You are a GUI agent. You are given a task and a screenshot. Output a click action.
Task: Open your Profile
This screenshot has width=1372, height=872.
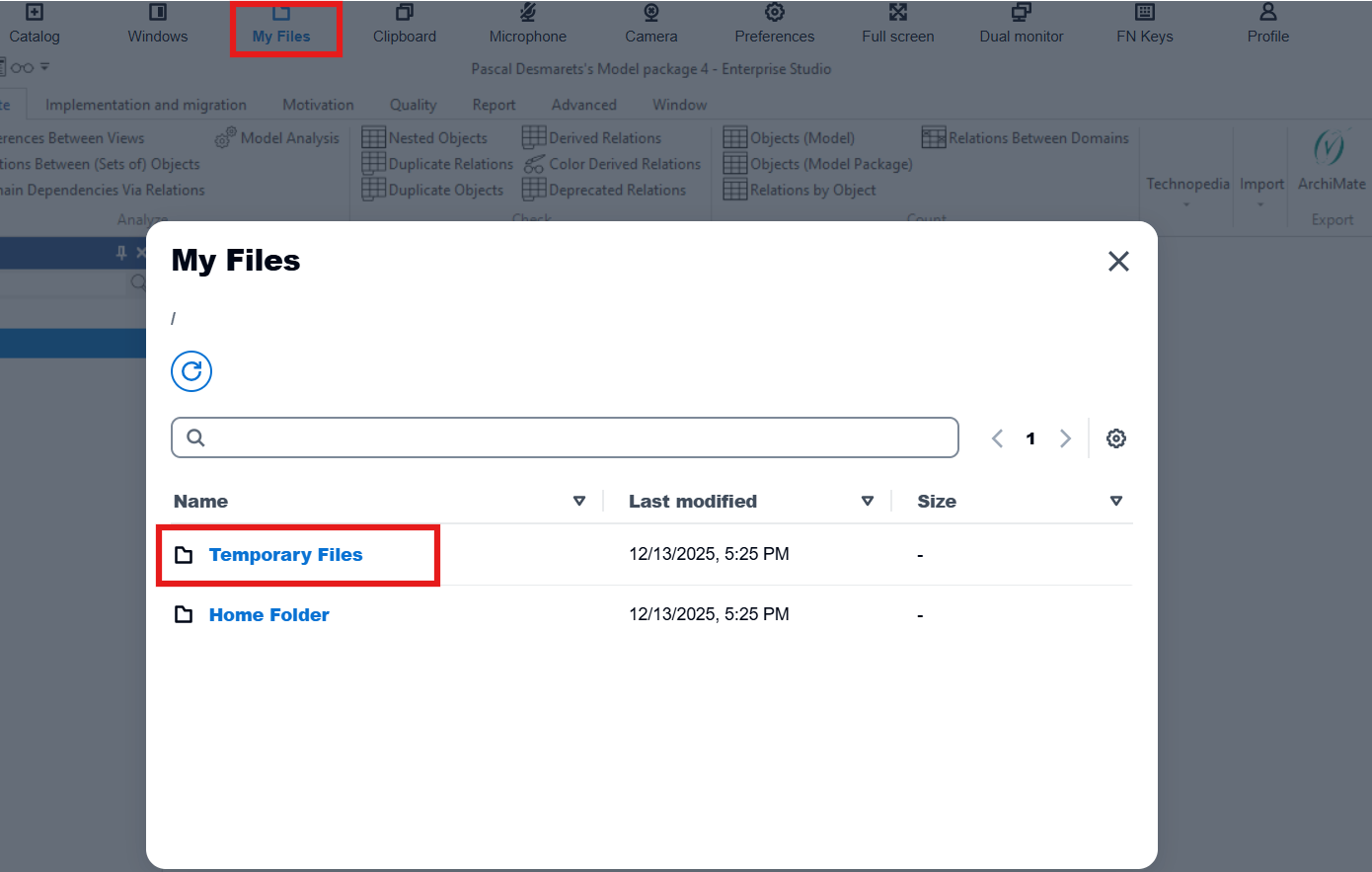point(1267,25)
